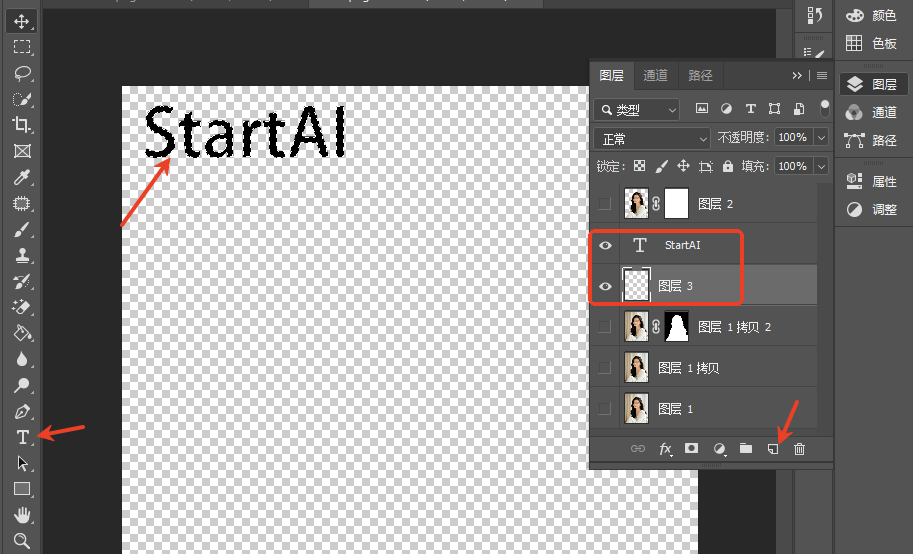Screen dimensions: 913x554
Task: Toggle prevent artboard auto-nesting lock
Action: pos(706,167)
